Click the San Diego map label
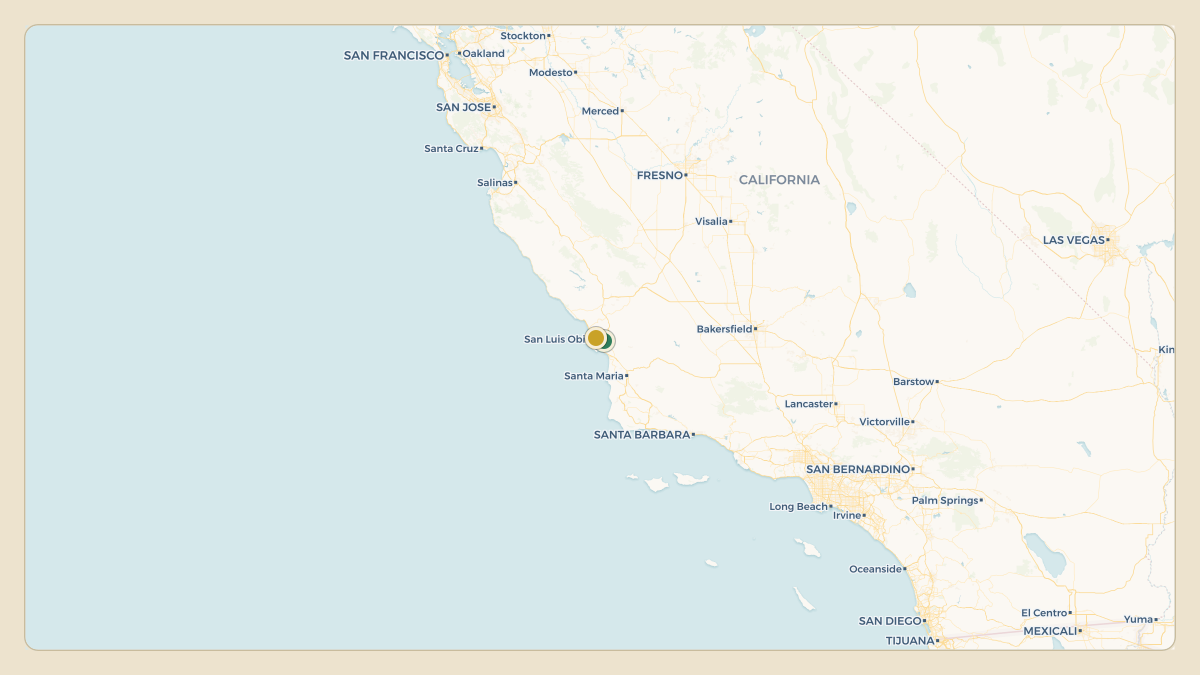 point(890,621)
